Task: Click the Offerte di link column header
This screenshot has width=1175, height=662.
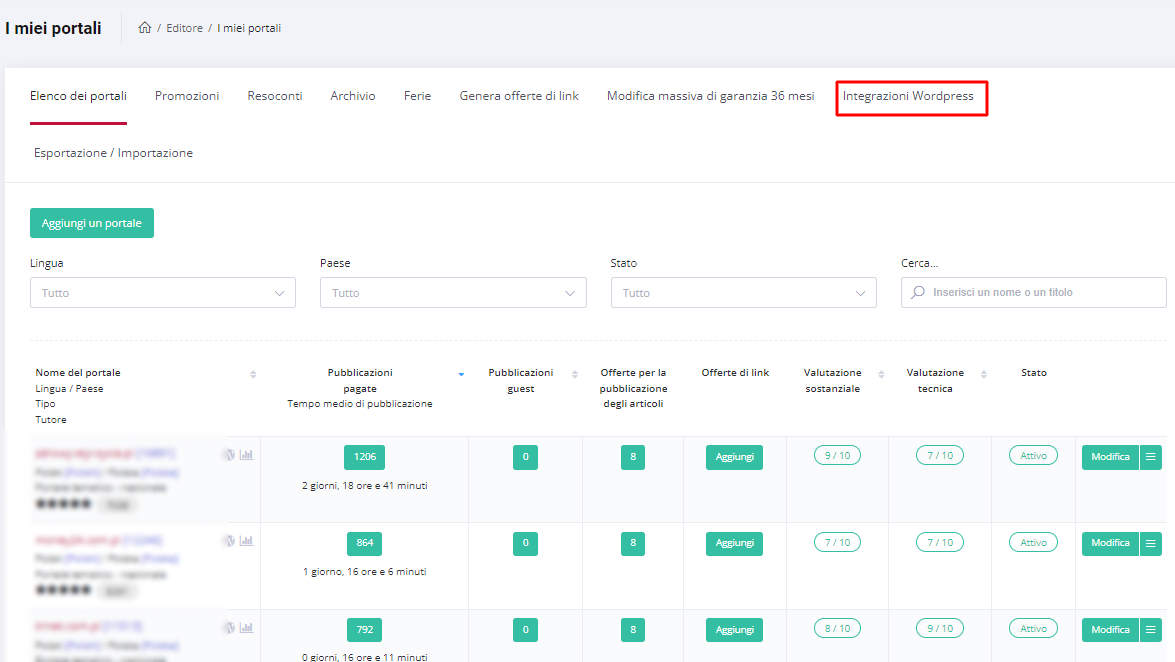Action: pyautogui.click(x=735, y=373)
